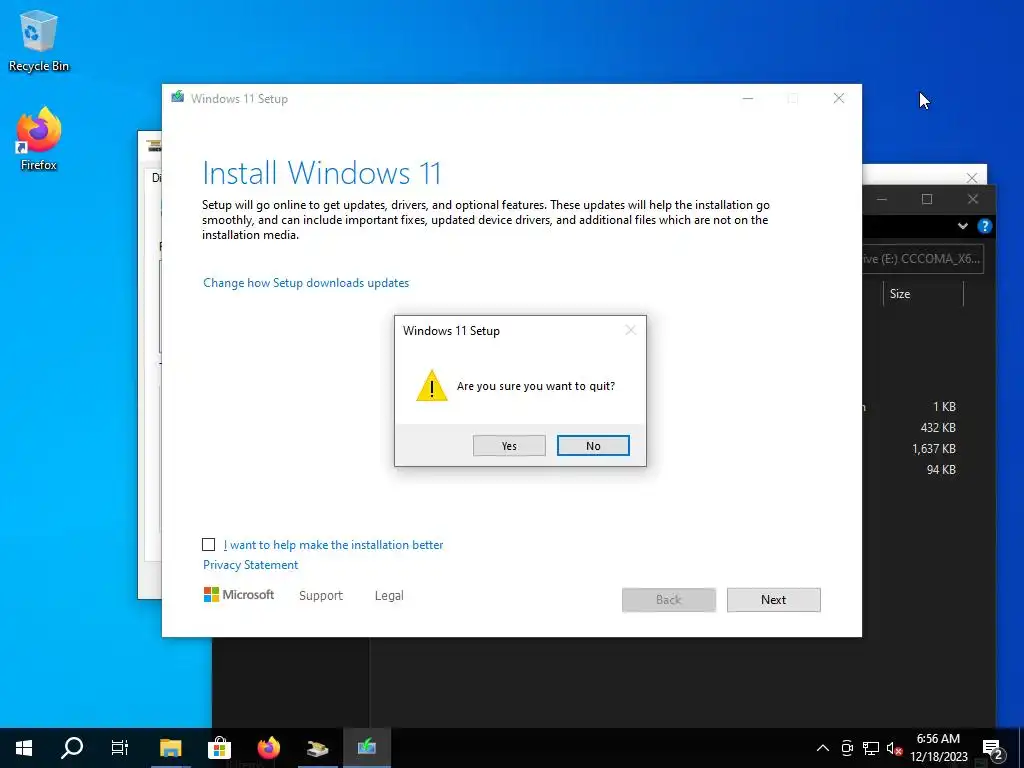This screenshot has width=1024, height=768.
Task: Open the notification center icon
Action: pos(993,748)
